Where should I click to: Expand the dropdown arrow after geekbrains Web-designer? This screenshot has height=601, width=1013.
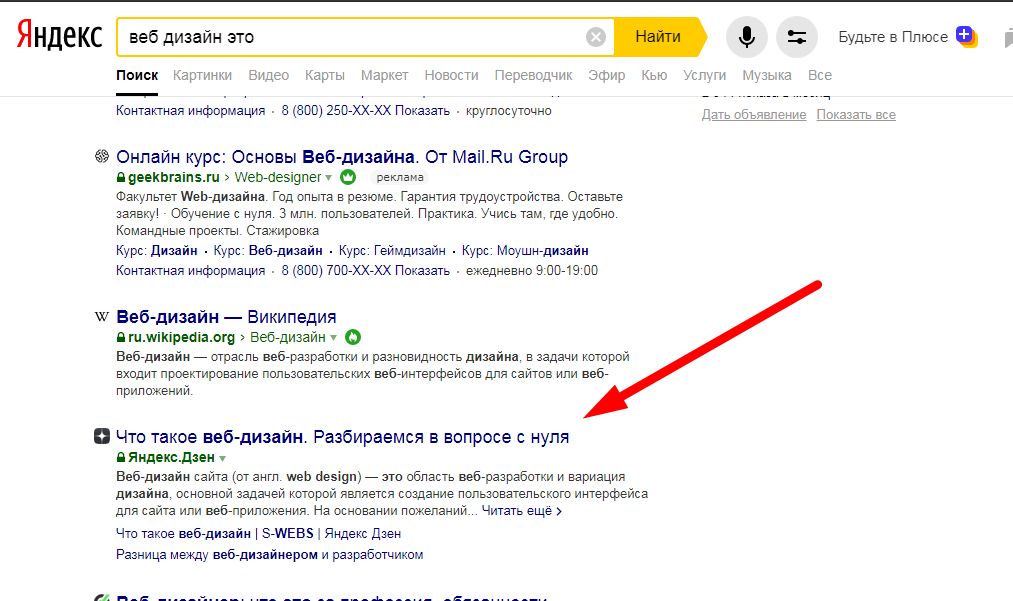point(329,178)
